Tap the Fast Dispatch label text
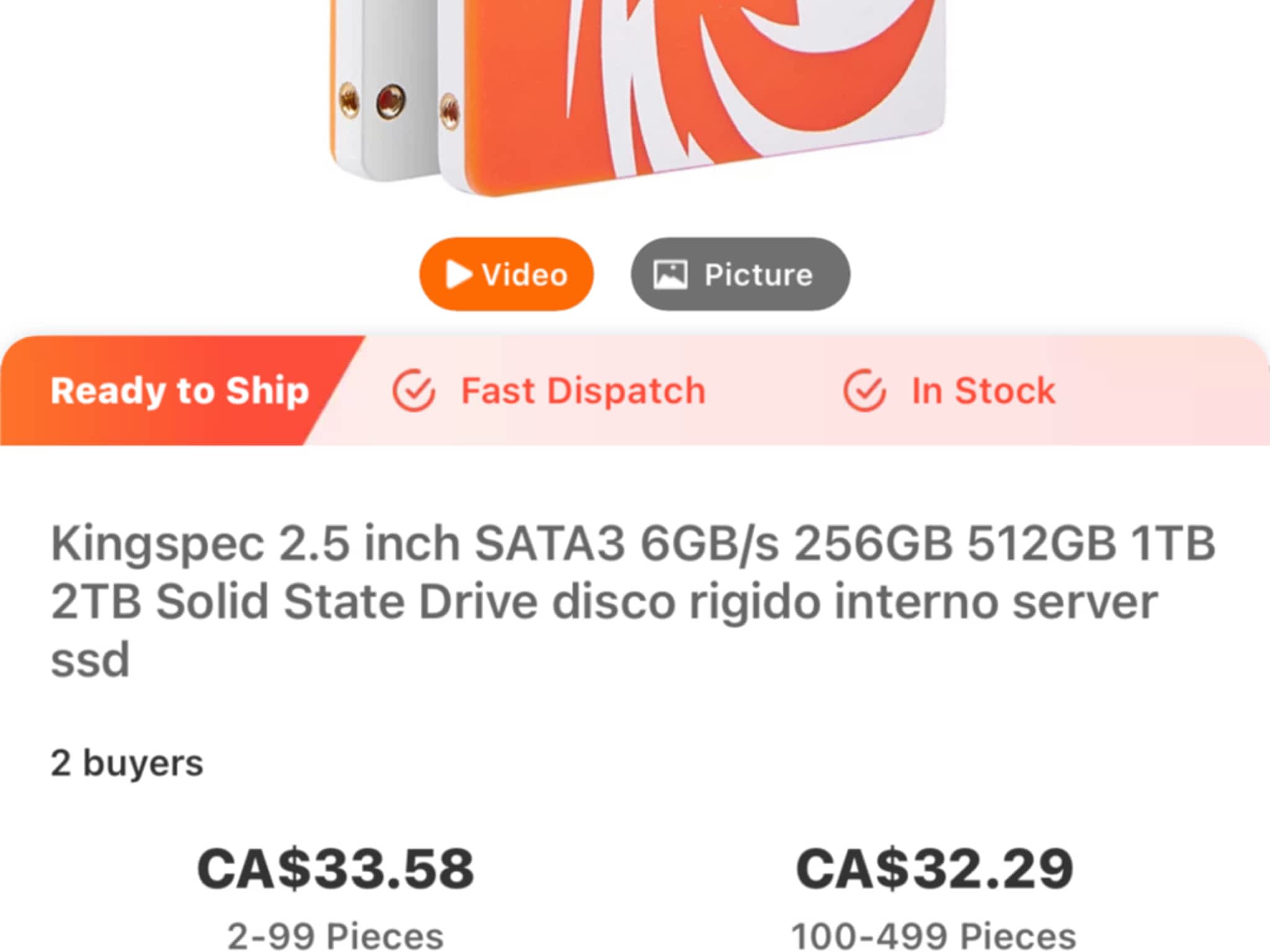This screenshot has width=1270, height=952. pyautogui.click(x=583, y=391)
